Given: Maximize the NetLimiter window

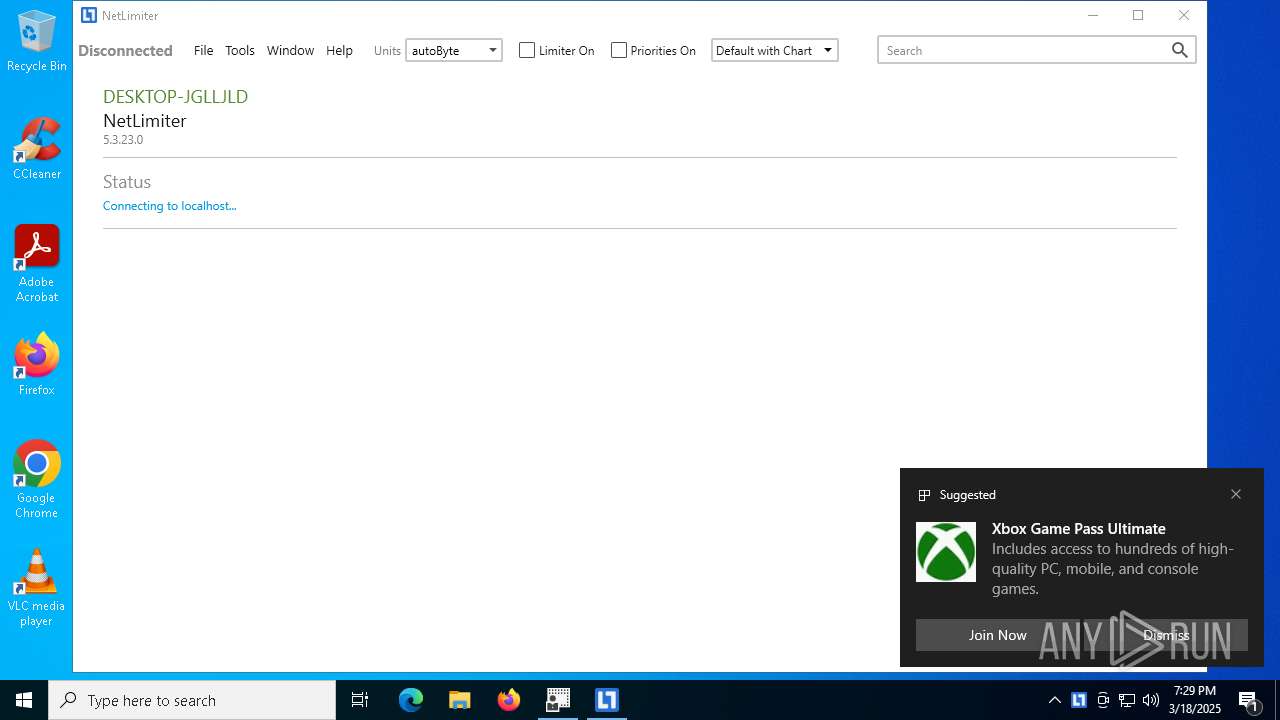Looking at the screenshot, I should click(1138, 15).
